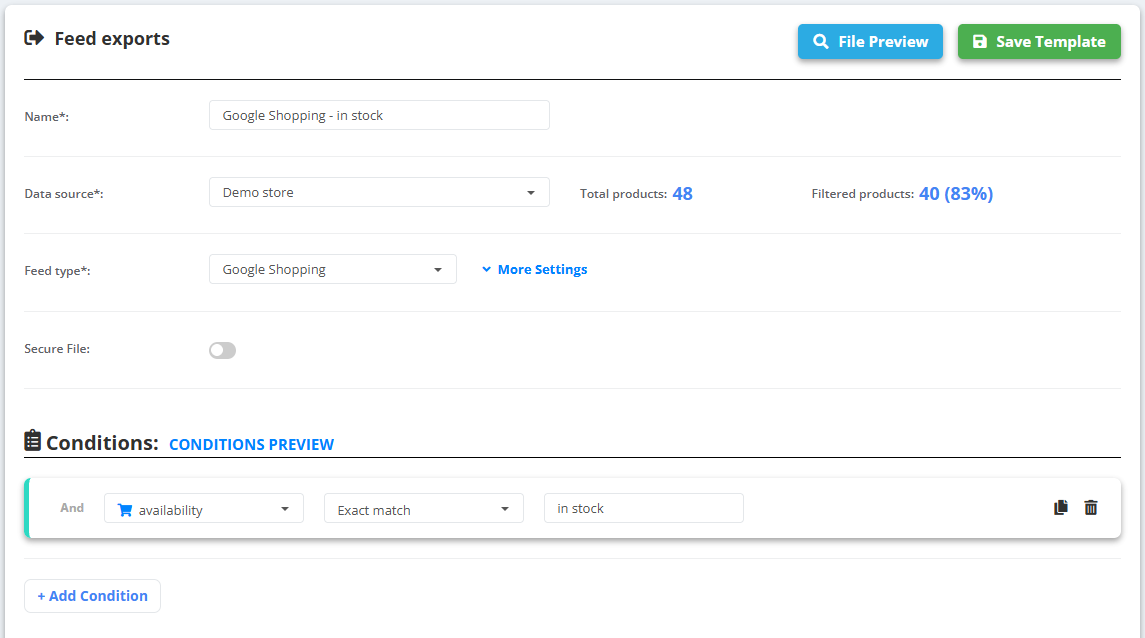The width and height of the screenshot is (1145, 638).
Task: Open the Feed type dropdown
Action: pyautogui.click(x=332, y=269)
